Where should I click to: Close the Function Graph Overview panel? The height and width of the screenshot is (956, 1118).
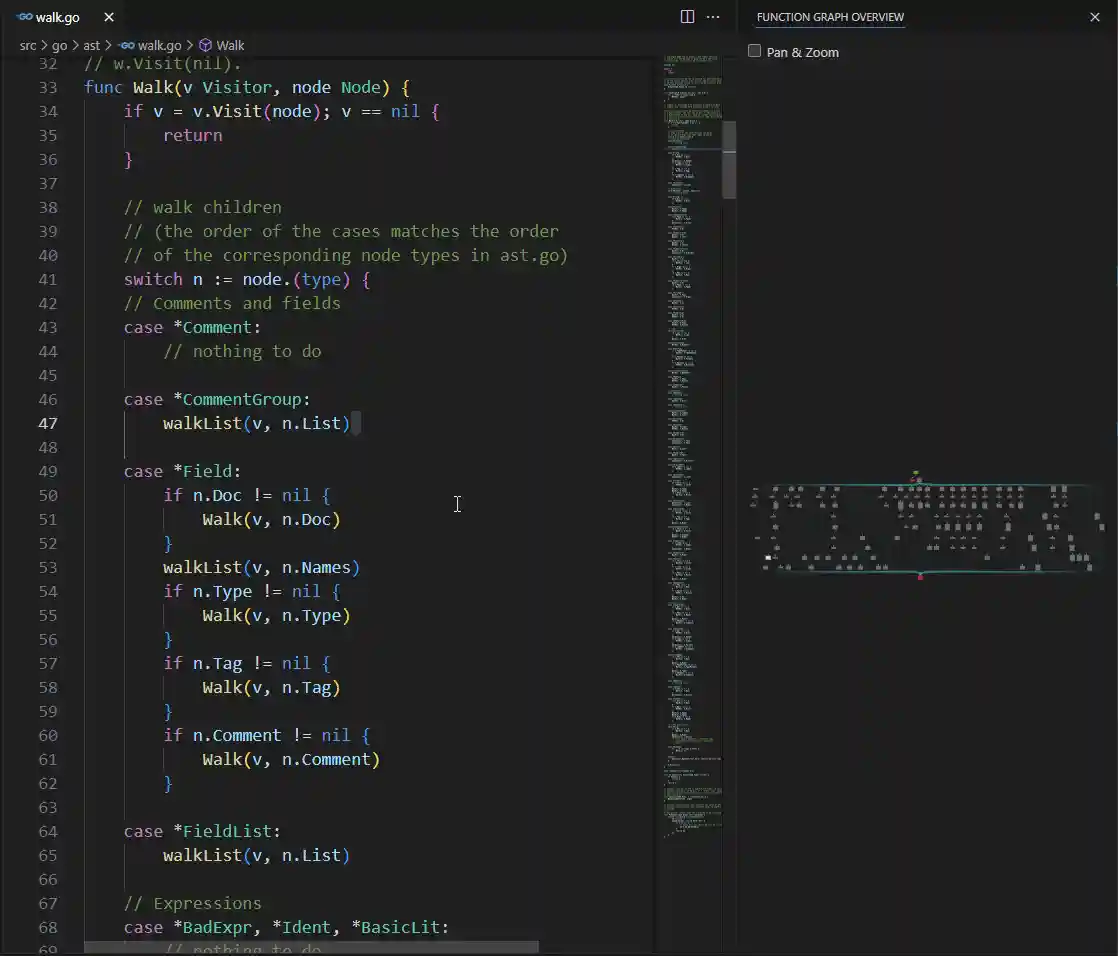pyautogui.click(x=1095, y=17)
